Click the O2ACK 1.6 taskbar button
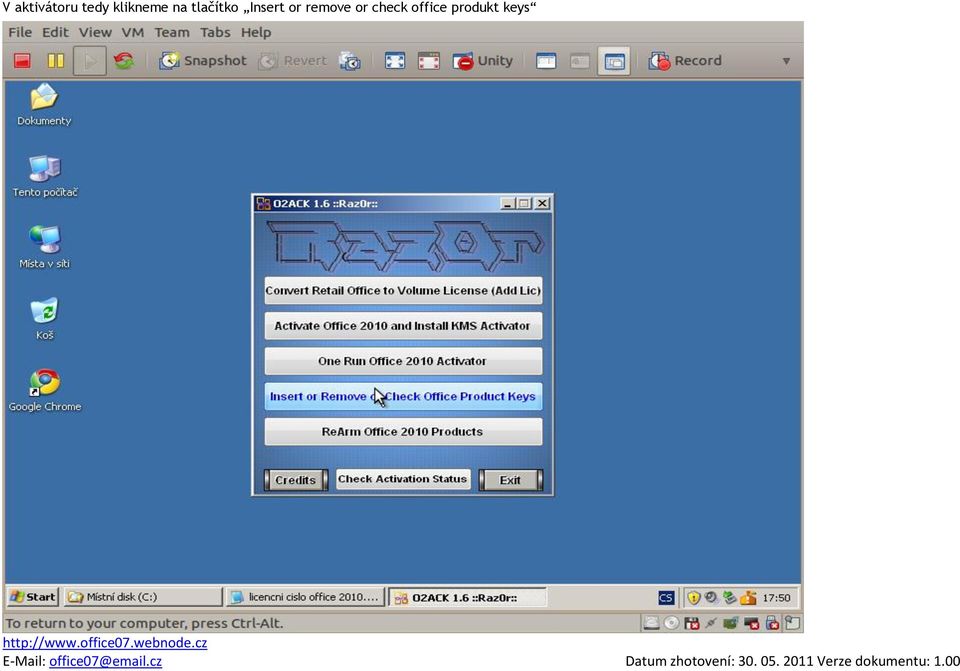The height and width of the screenshot is (671, 960). click(468, 598)
